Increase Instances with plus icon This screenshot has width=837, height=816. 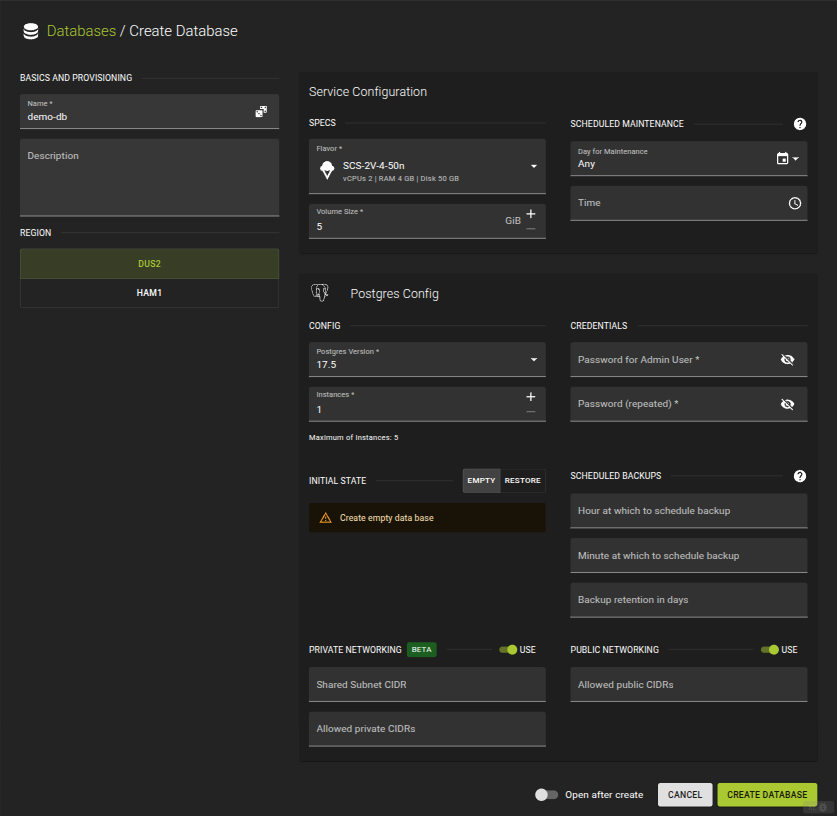(x=531, y=397)
